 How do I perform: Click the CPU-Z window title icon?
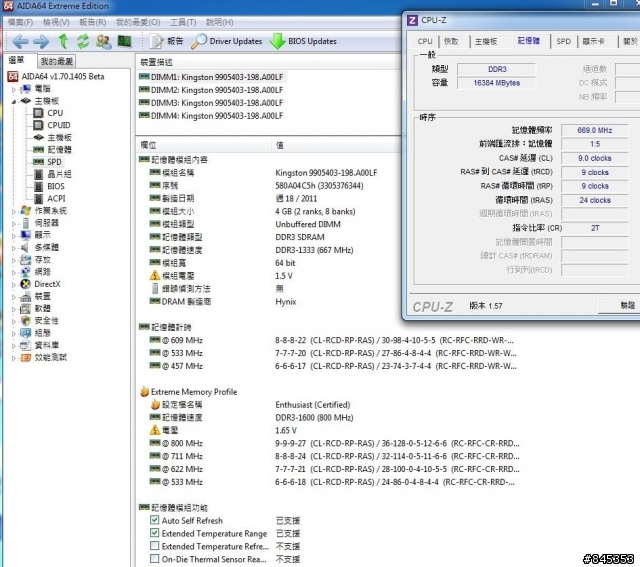click(x=412, y=20)
